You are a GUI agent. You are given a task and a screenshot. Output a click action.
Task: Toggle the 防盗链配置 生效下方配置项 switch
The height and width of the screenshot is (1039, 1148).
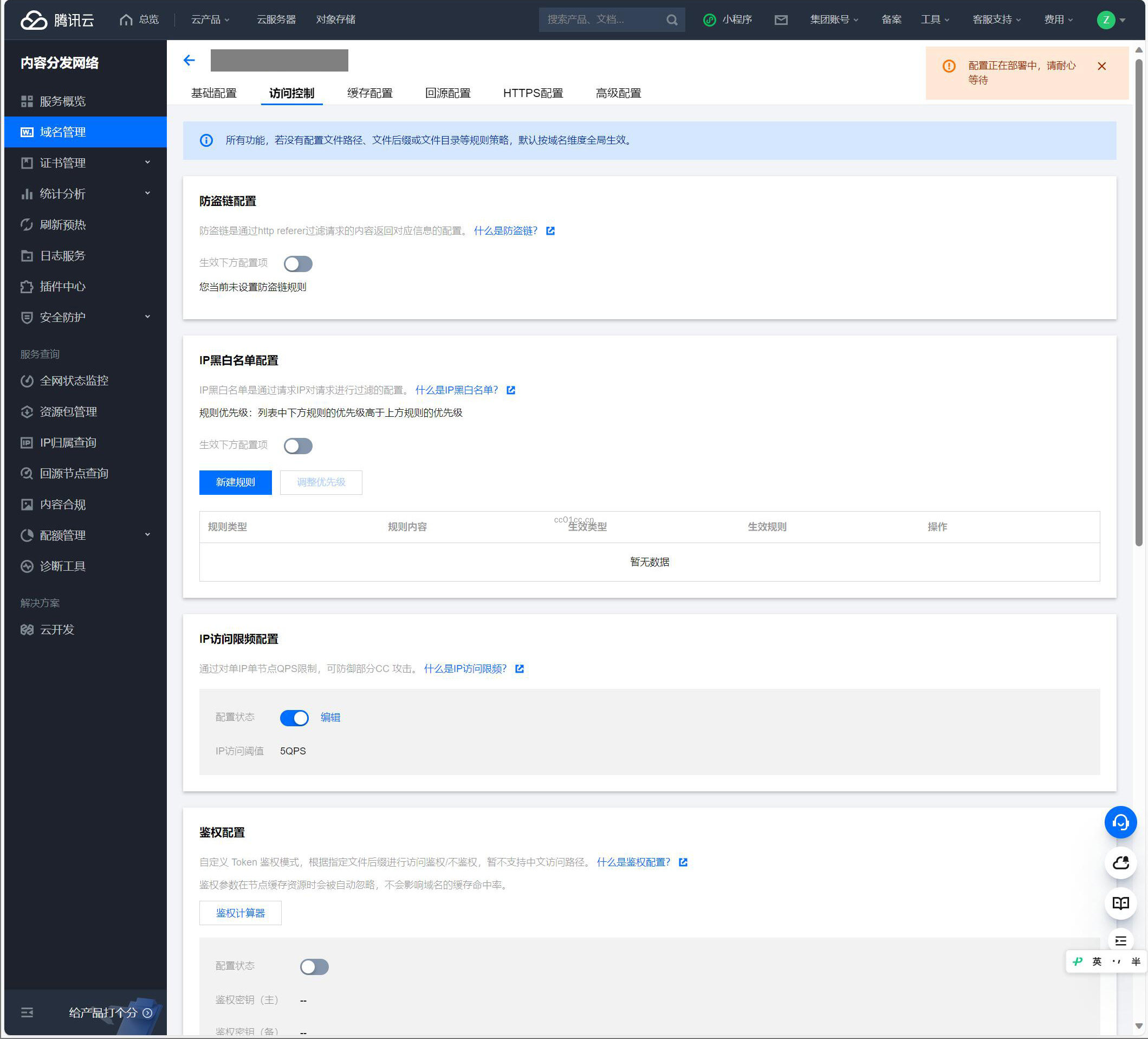(x=298, y=263)
